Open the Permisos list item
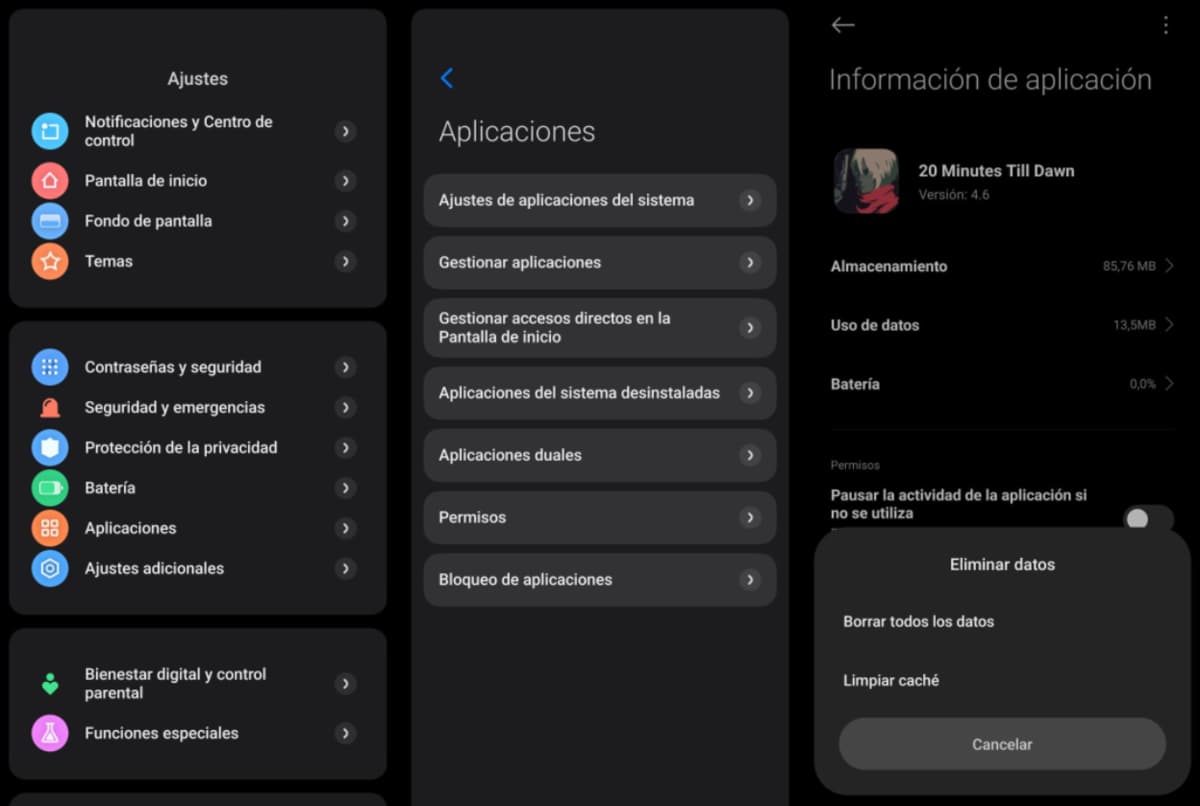Viewport: 1200px width, 806px height. pyautogui.click(x=599, y=518)
